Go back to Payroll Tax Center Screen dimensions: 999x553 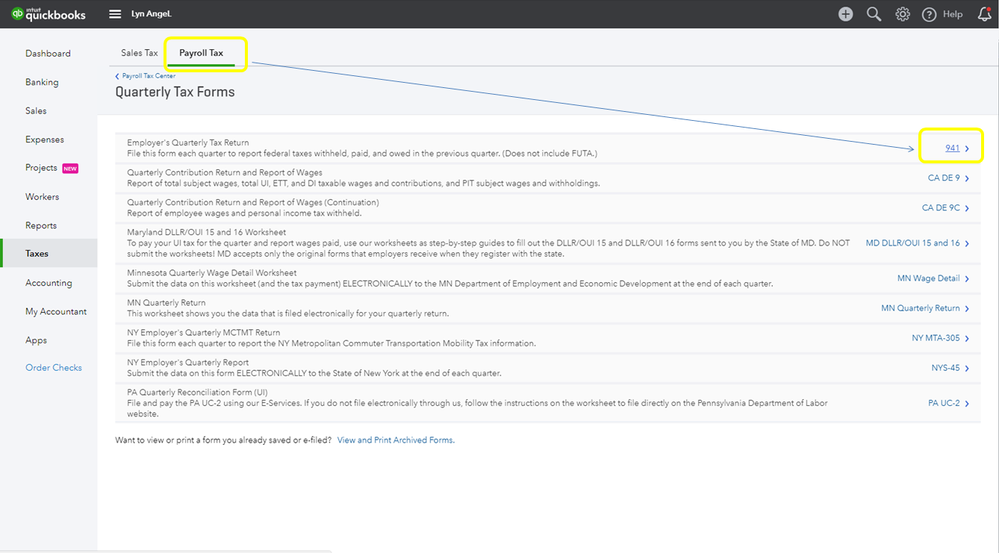pos(148,76)
